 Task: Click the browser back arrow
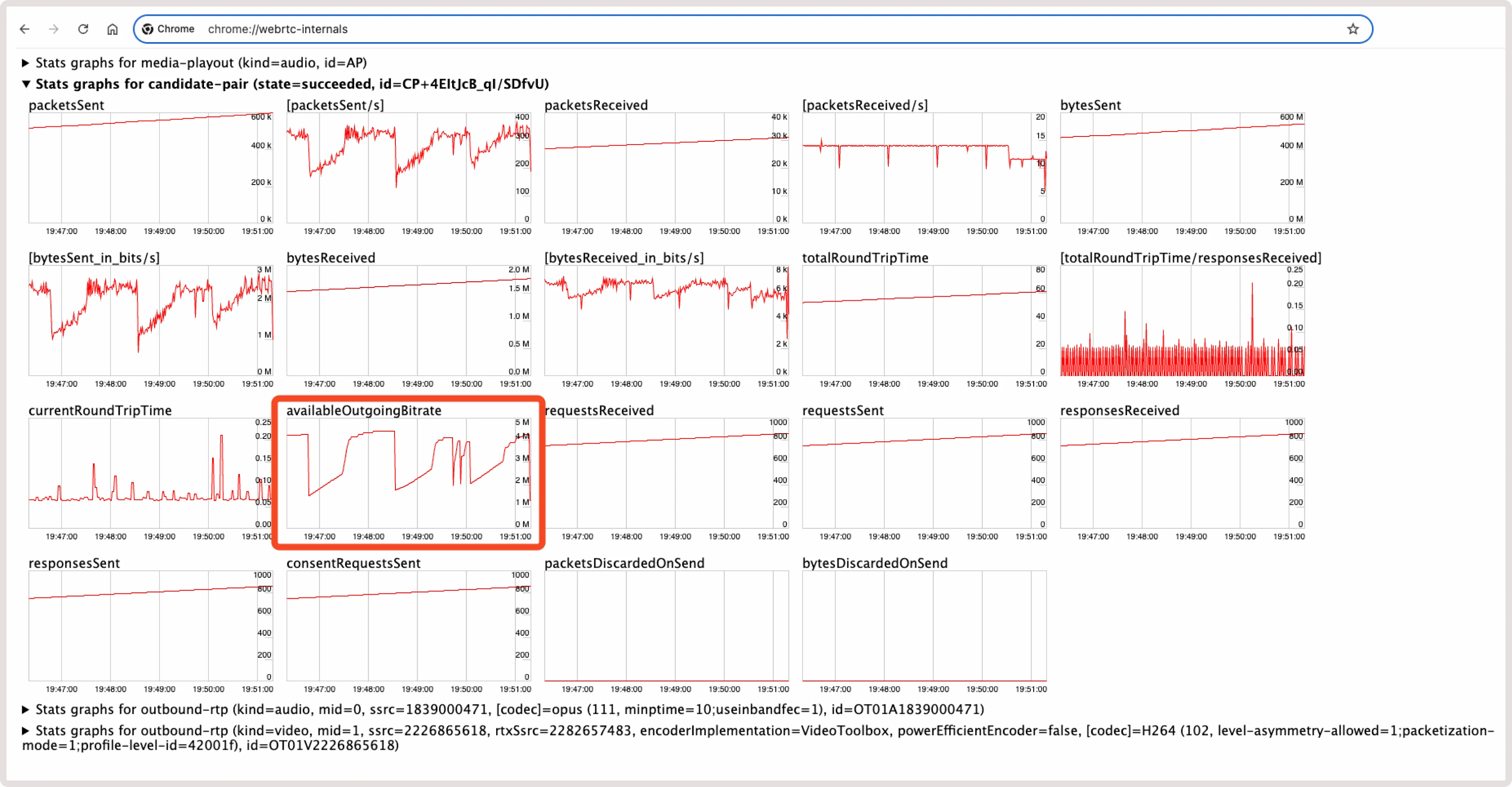[x=25, y=29]
